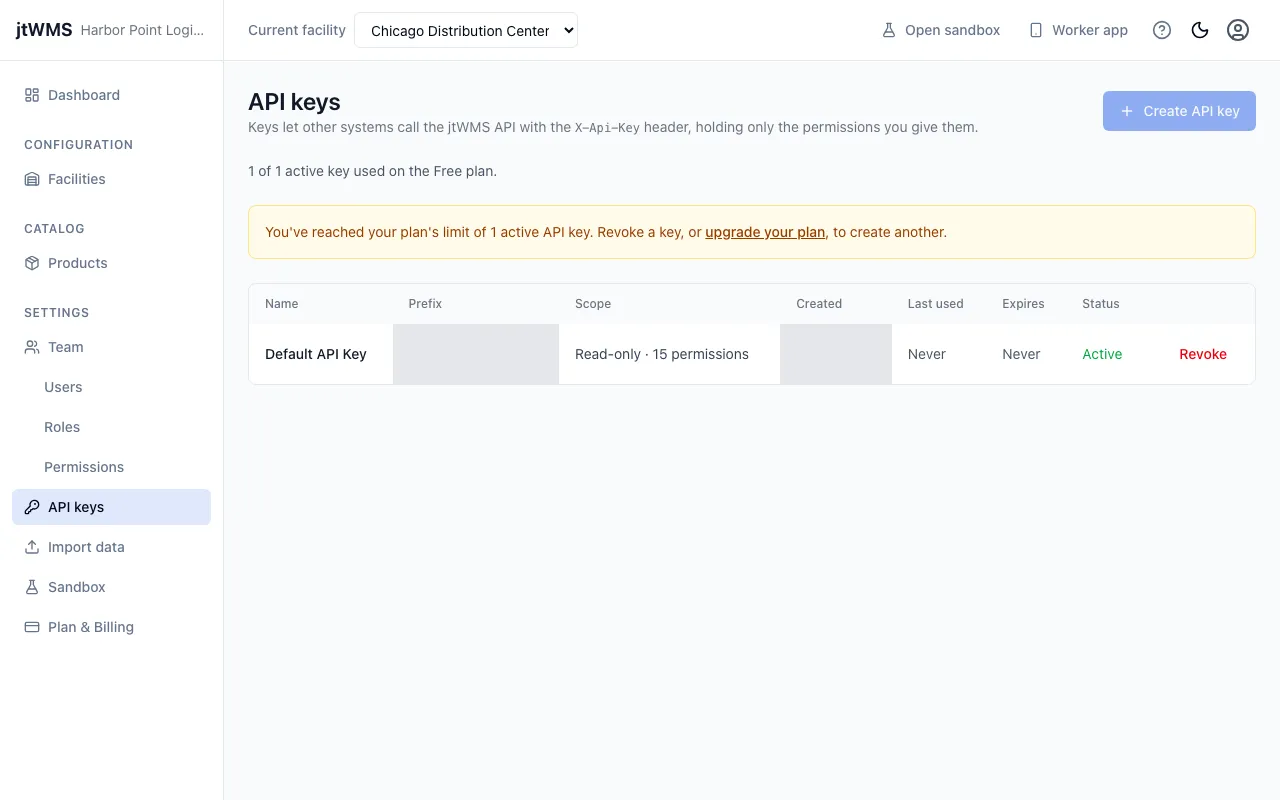
Task: Click the Name column header
Action: pyautogui.click(x=282, y=304)
